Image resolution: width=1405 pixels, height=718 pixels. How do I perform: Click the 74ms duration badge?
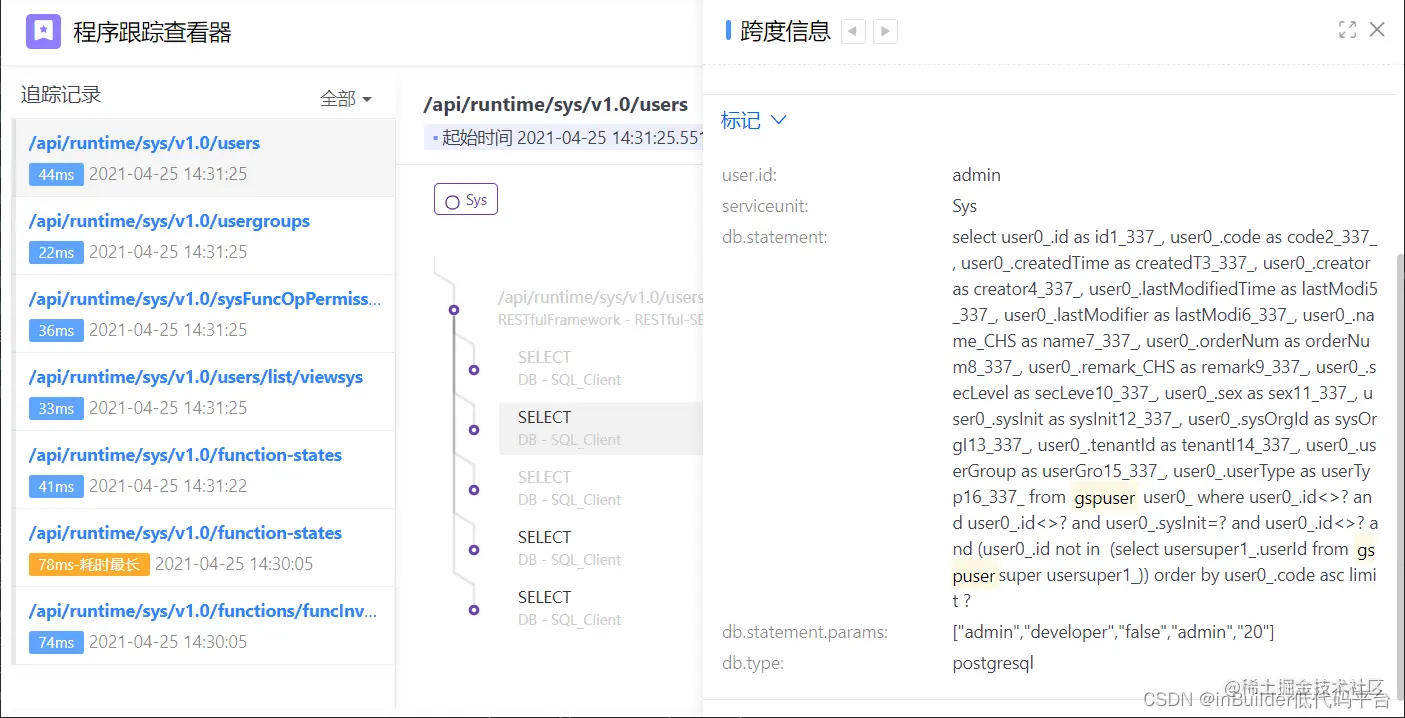click(56, 642)
